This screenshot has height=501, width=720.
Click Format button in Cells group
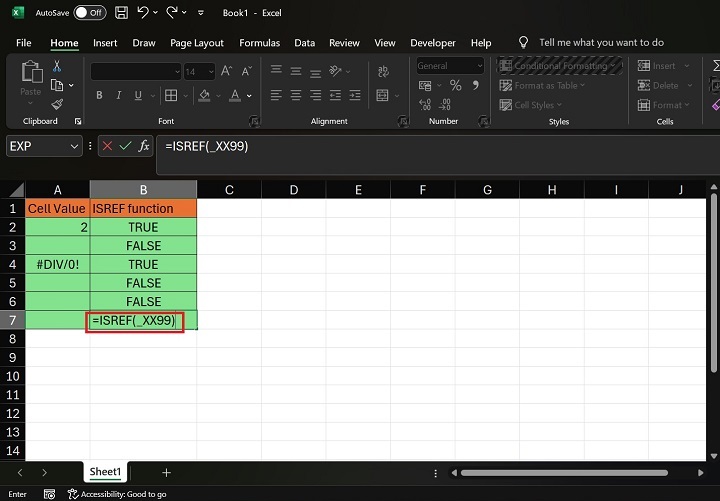(x=664, y=105)
